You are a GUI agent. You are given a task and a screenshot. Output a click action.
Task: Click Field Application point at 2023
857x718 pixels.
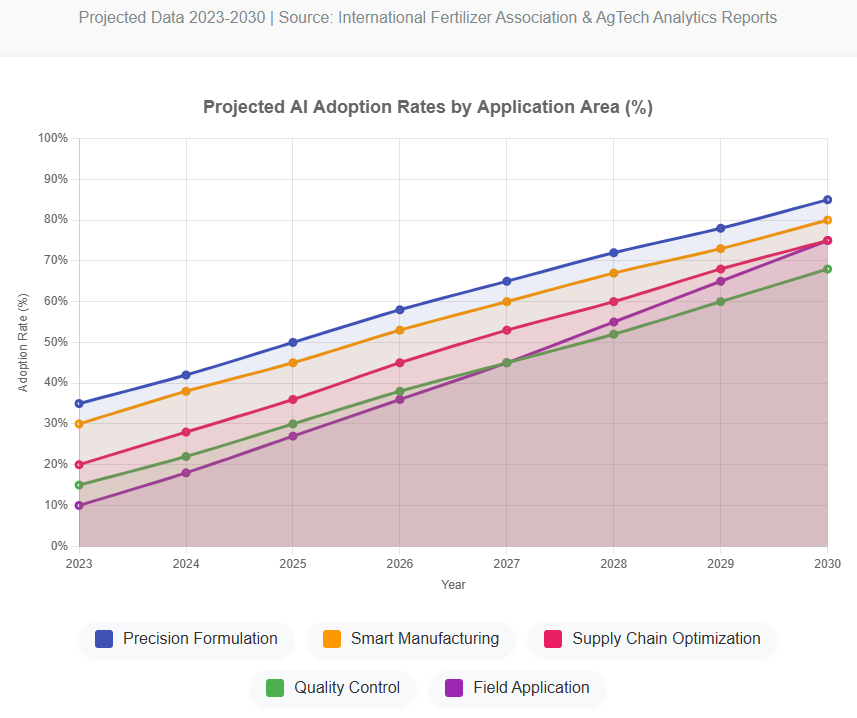coord(79,505)
